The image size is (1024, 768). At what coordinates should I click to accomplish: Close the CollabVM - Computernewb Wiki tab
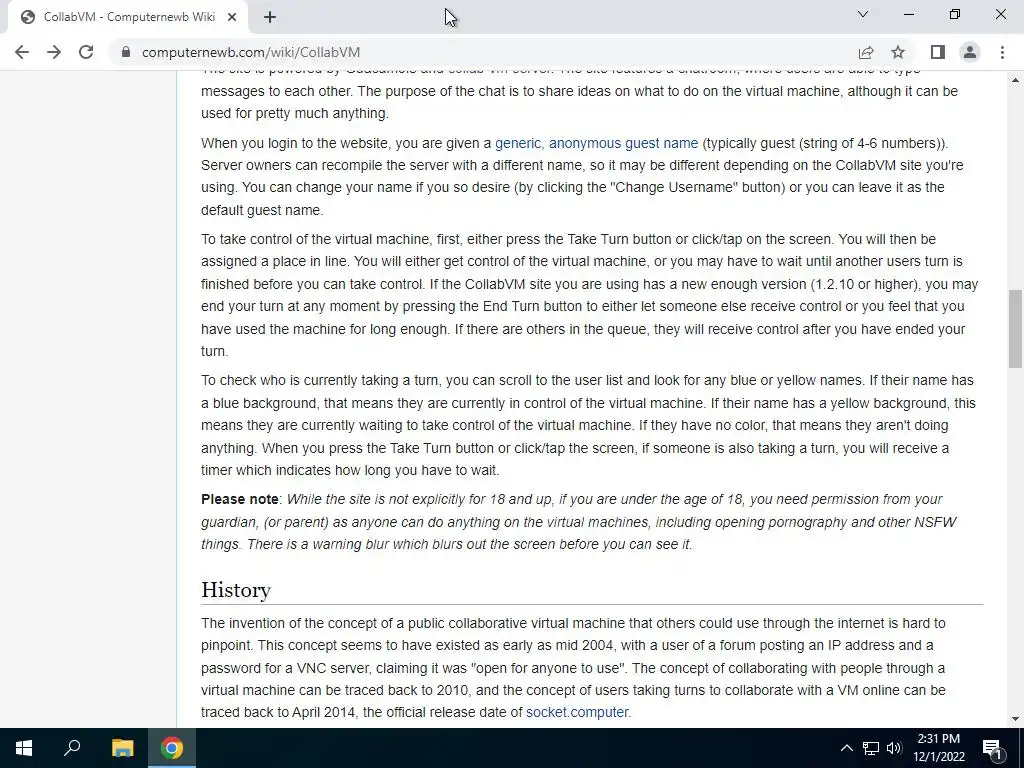coord(232,17)
